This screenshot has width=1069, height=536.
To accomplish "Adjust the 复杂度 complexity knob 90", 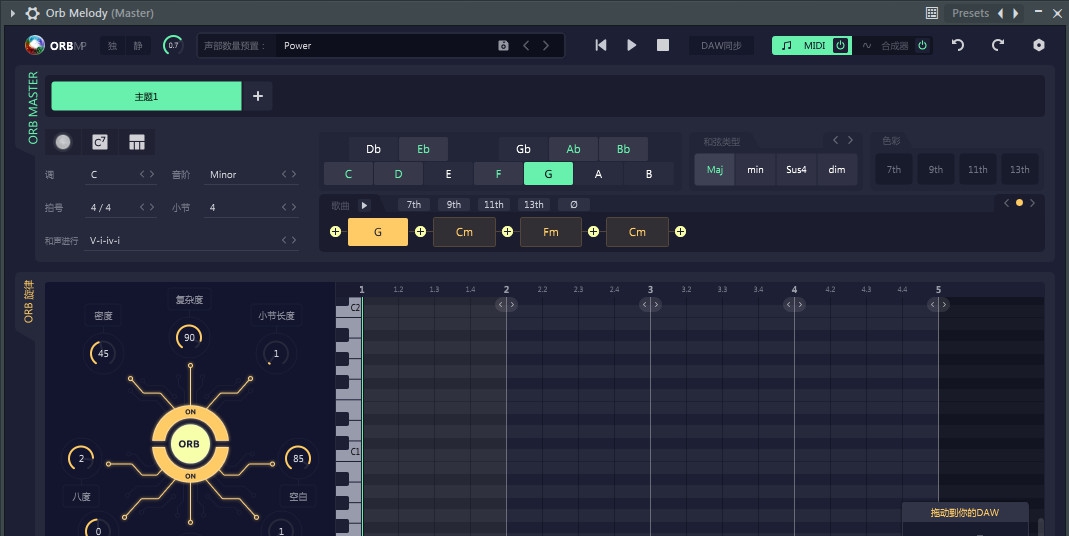I will click(190, 337).
